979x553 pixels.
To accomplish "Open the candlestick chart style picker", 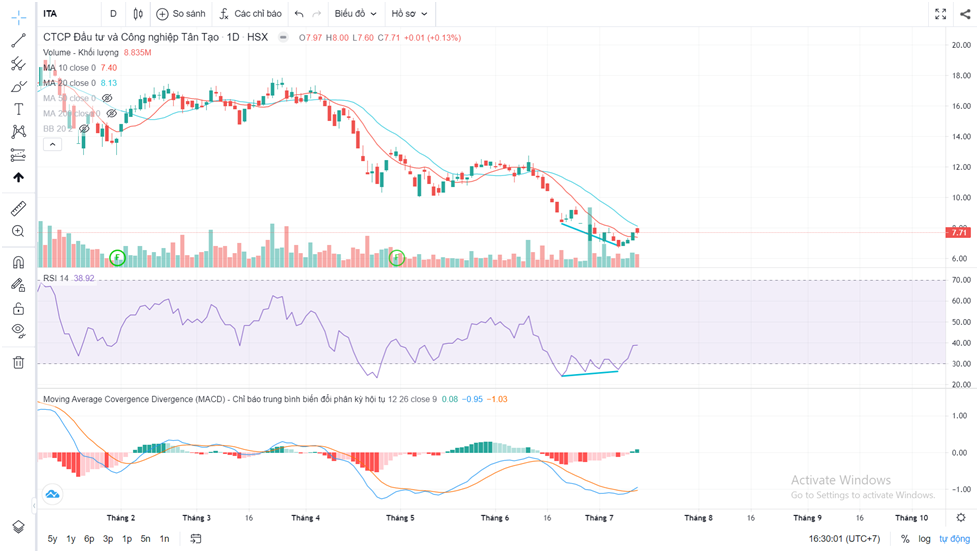I will click(x=138, y=14).
